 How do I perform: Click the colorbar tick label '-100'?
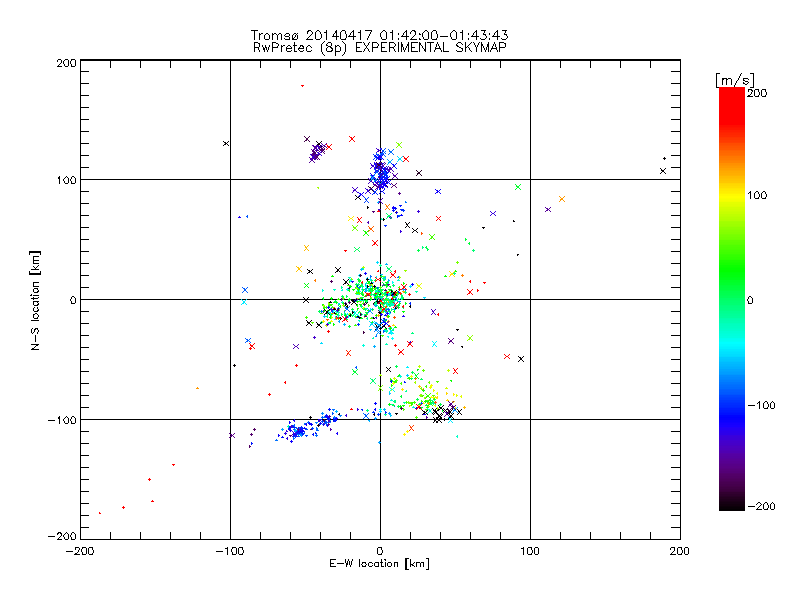(x=761, y=405)
